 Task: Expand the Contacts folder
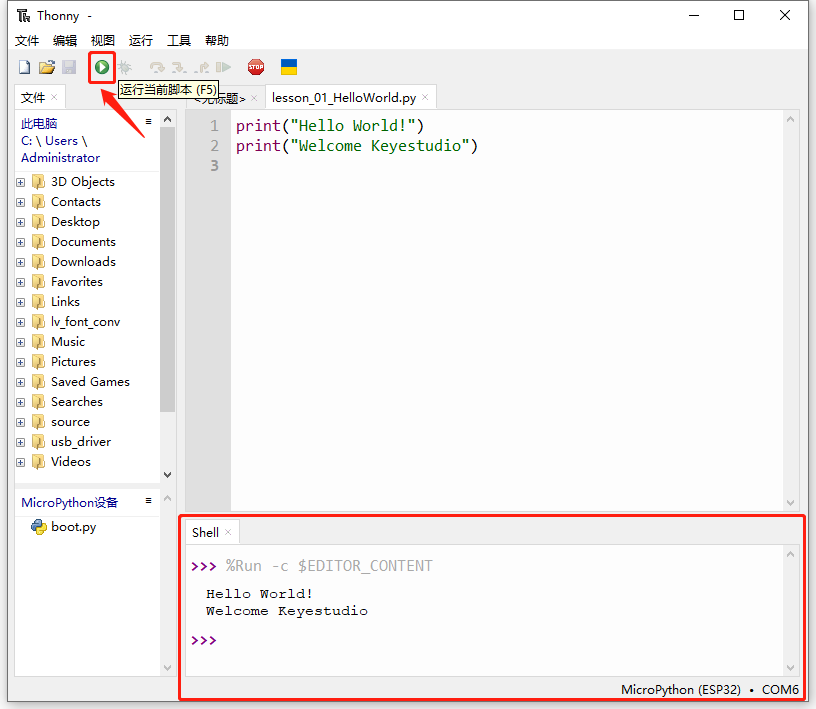[20, 202]
